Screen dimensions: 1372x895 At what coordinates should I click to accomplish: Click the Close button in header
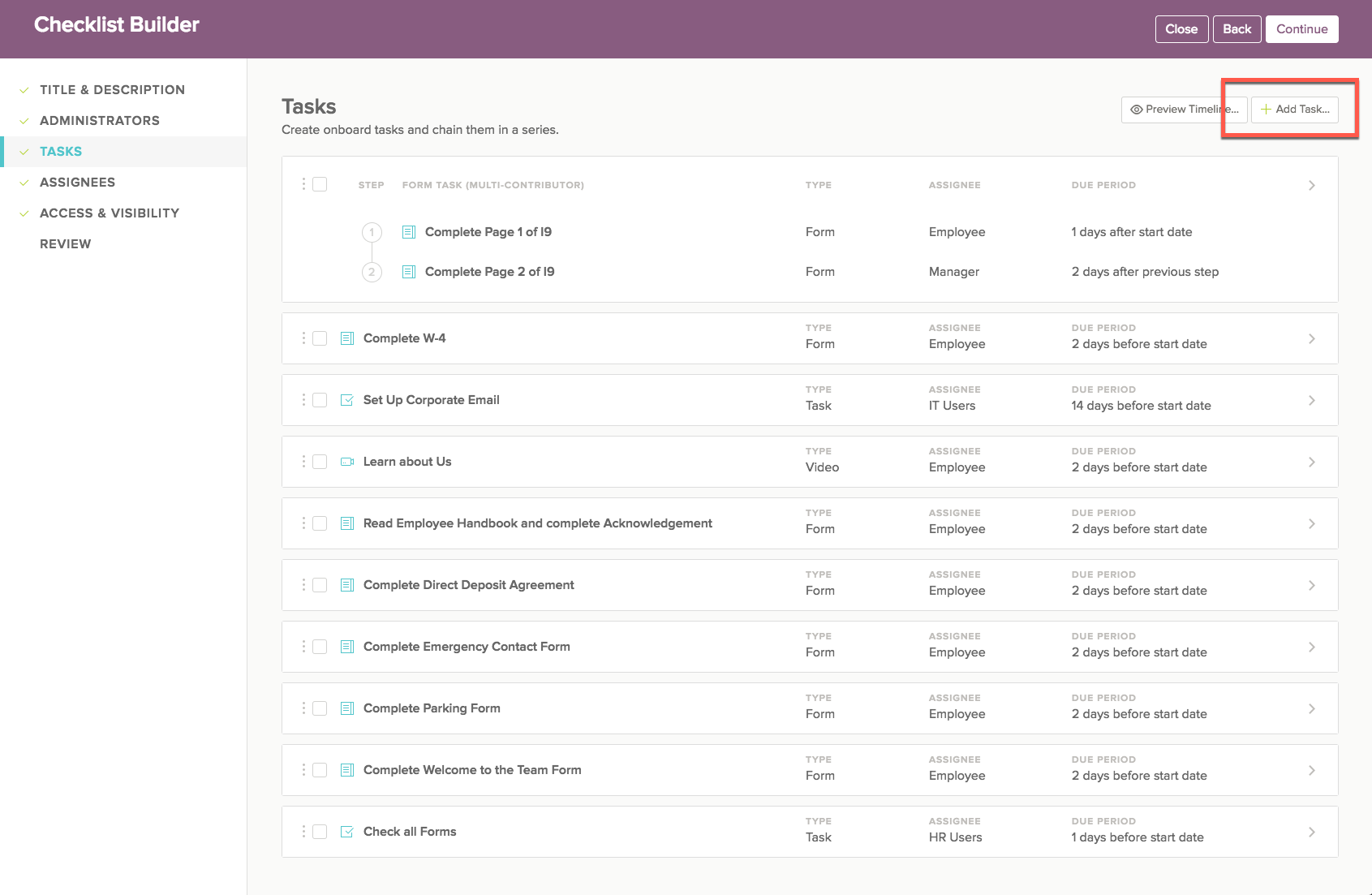pyautogui.click(x=1181, y=29)
